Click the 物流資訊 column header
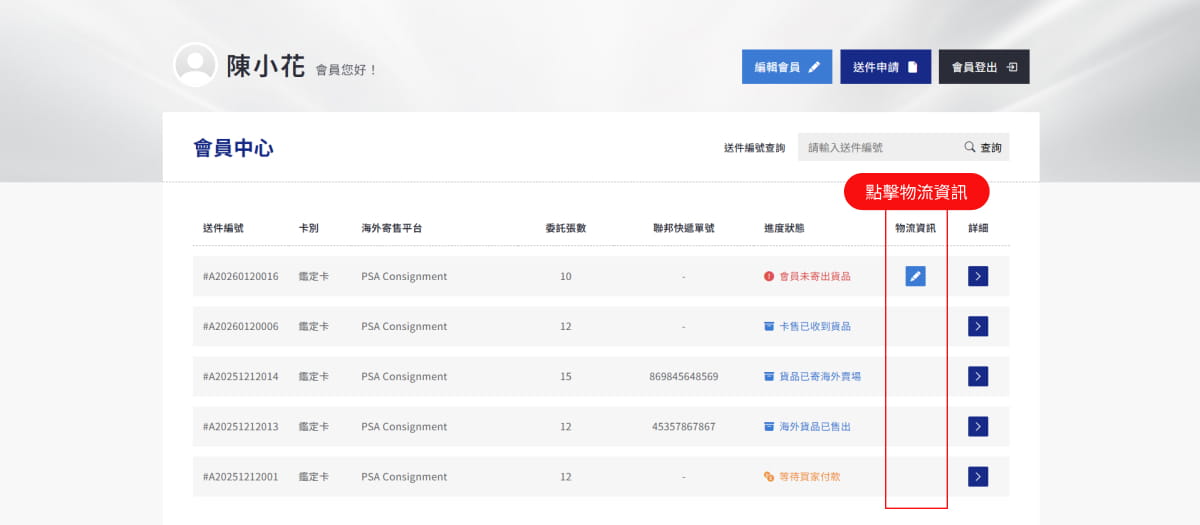 coord(915,228)
